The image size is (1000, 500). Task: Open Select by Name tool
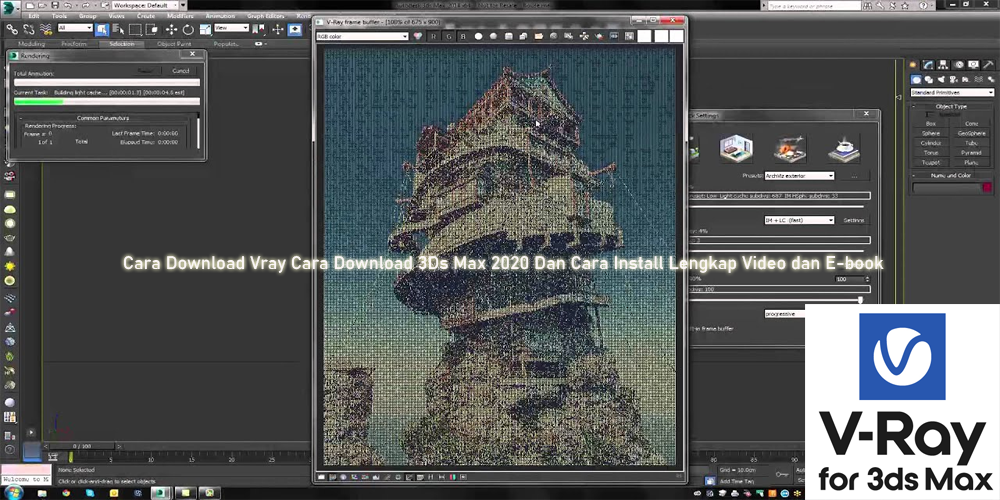point(117,29)
